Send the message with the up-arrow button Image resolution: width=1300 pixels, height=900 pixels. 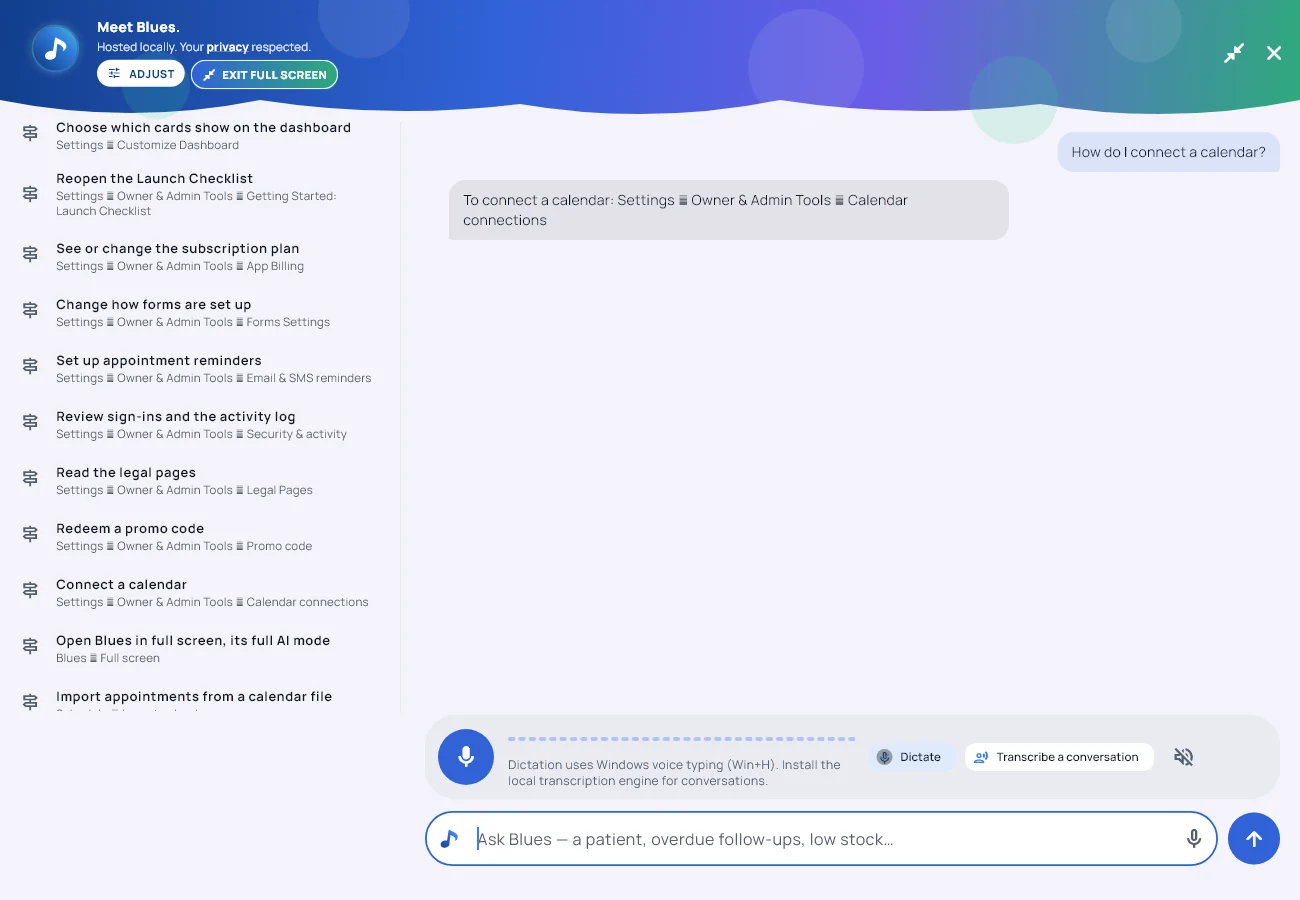[x=1254, y=839]
